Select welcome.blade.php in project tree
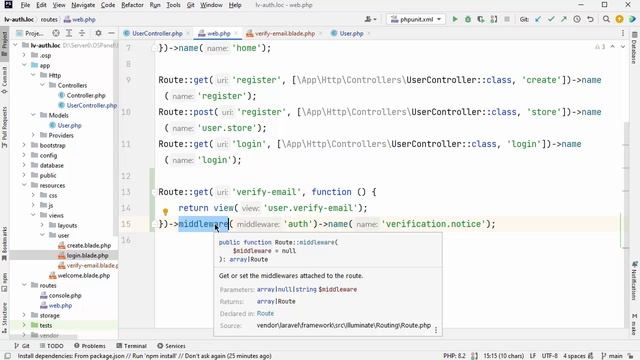640x360 pixels. click(84, 276)
